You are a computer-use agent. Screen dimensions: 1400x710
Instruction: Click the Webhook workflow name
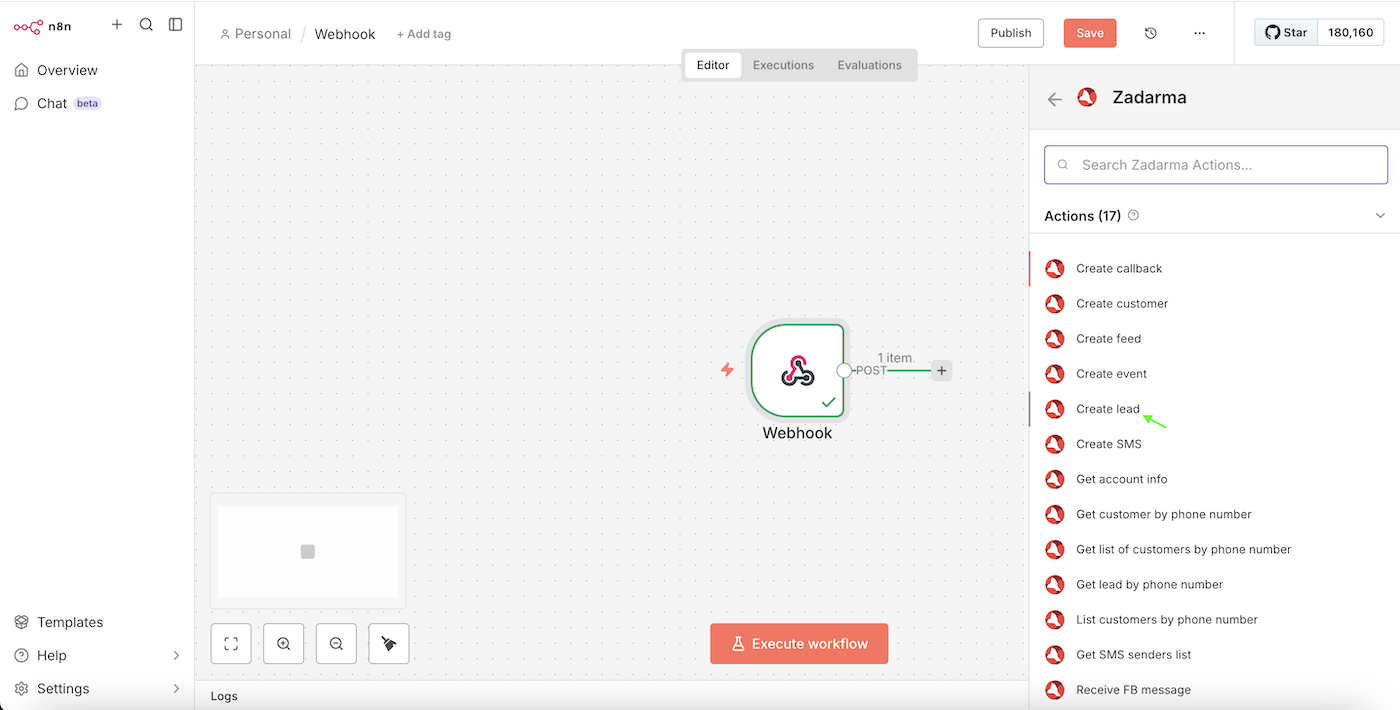[345, 34]
